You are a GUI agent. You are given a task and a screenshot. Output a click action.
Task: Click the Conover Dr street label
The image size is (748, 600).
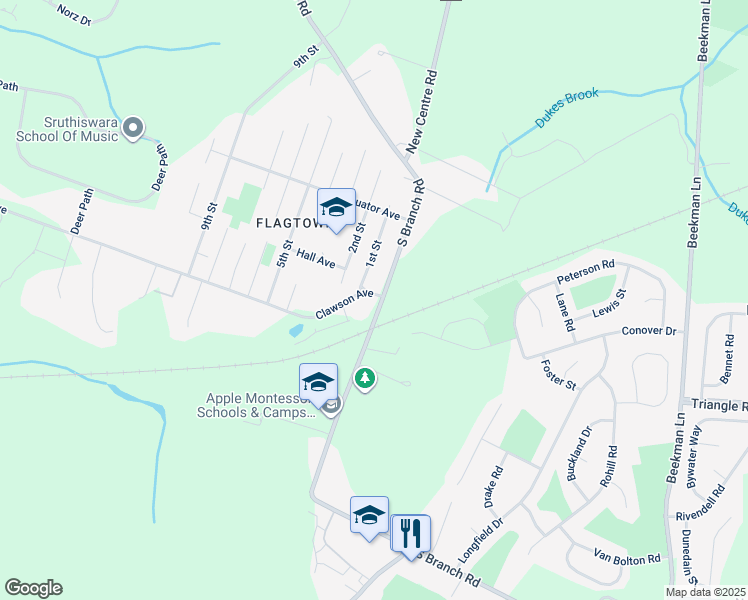coord(649,331)
